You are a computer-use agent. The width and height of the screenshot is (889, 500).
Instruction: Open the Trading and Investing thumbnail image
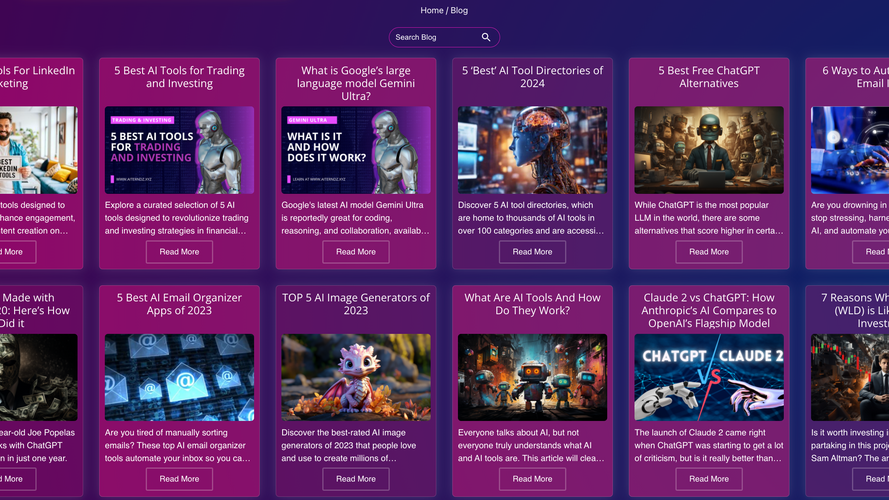(179, 150)
